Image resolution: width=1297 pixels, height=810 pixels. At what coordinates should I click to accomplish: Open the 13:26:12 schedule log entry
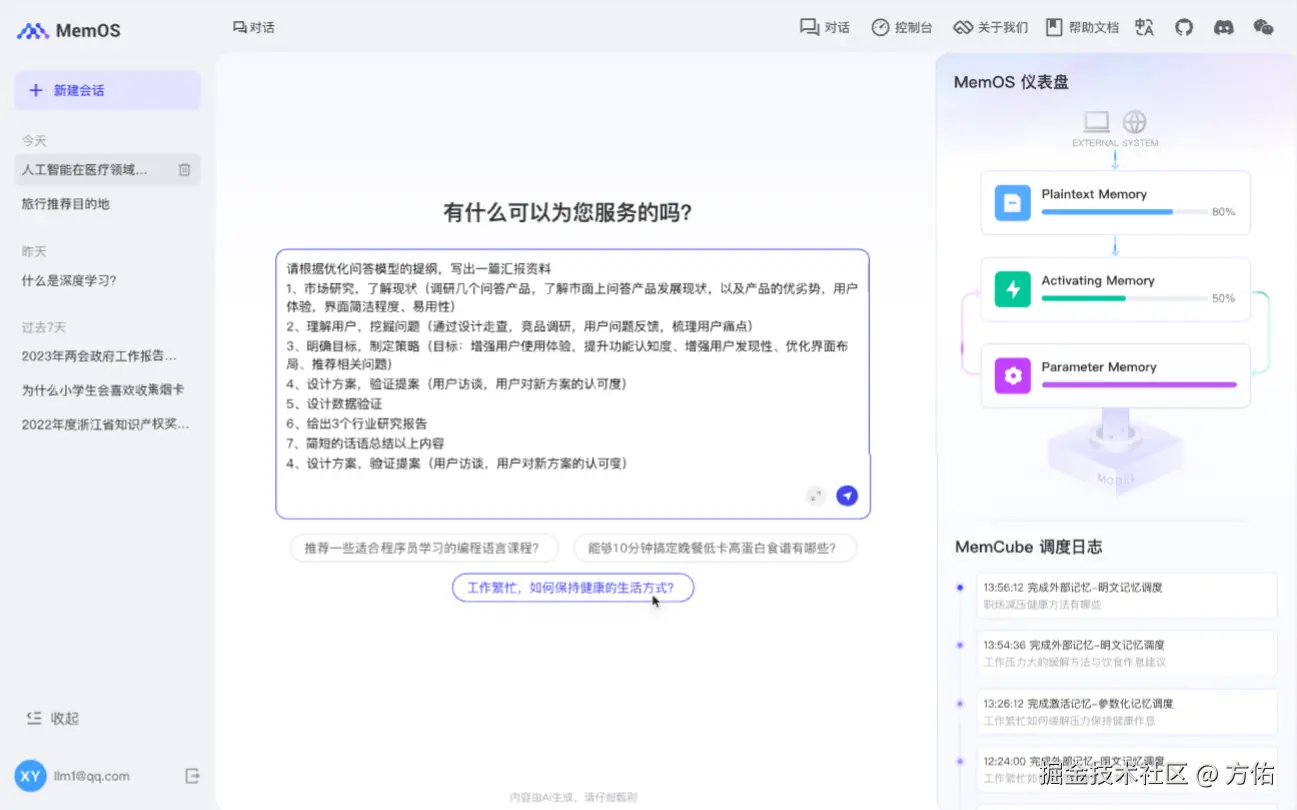(1127, 711)
